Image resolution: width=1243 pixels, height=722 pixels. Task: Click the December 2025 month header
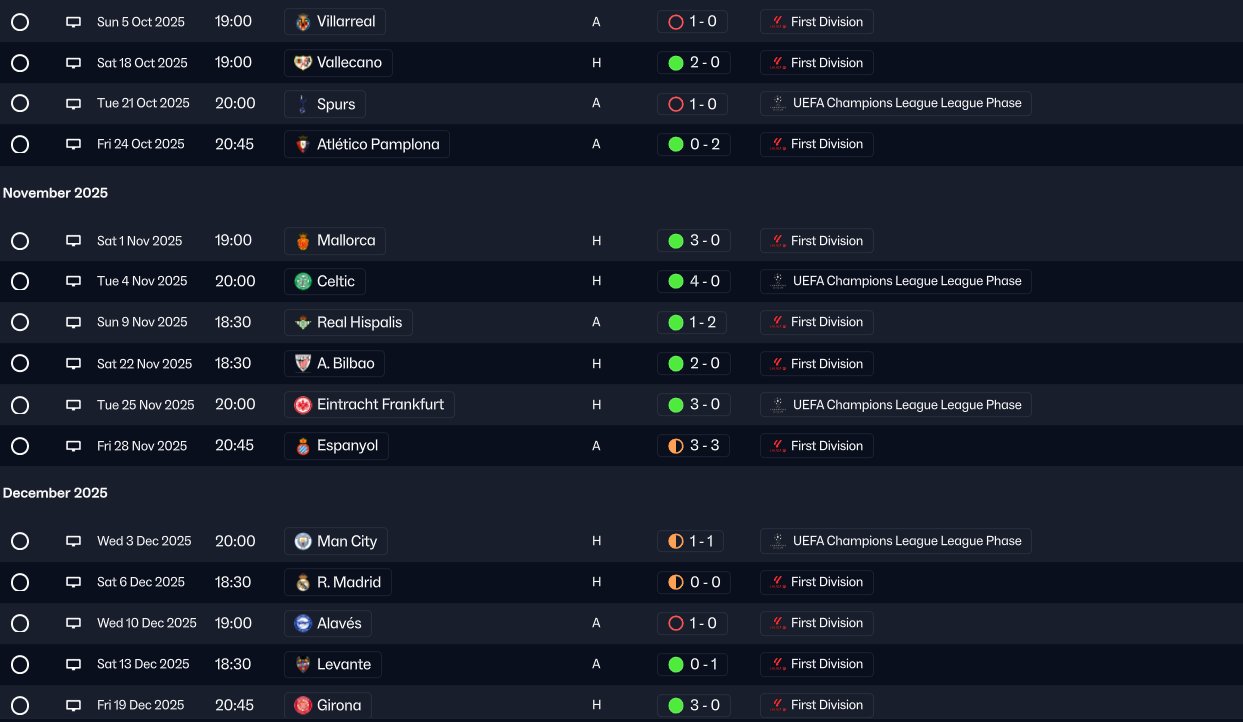(x=55, y=493)
